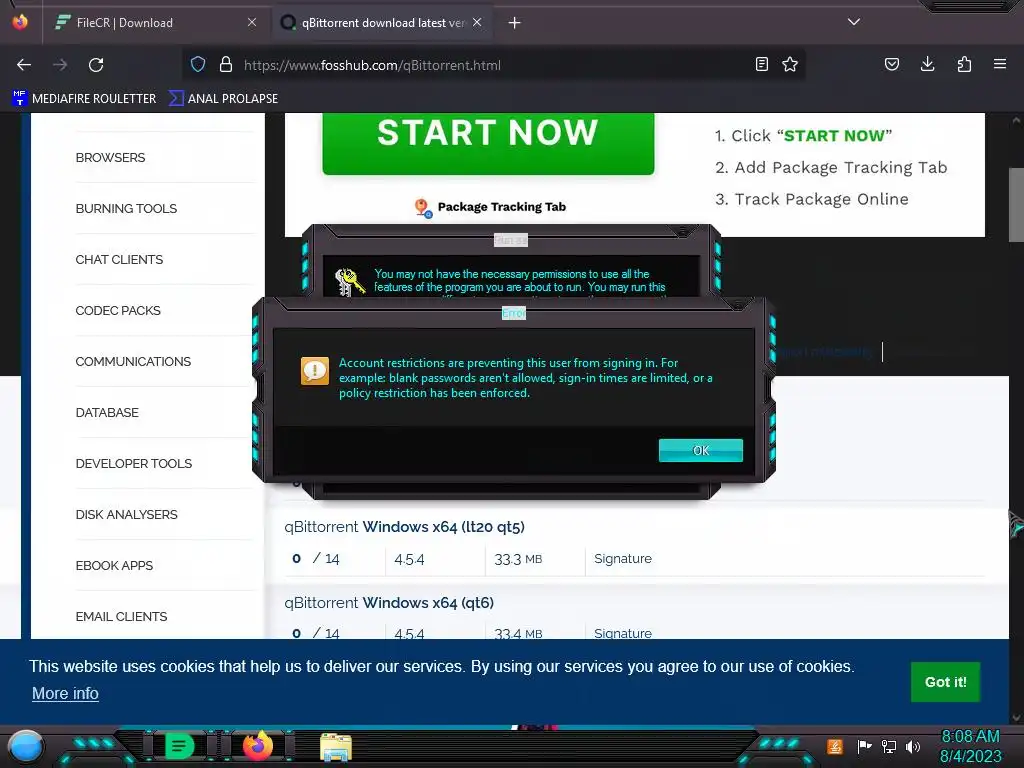Open a new tab with plus icon

(515, 23)
